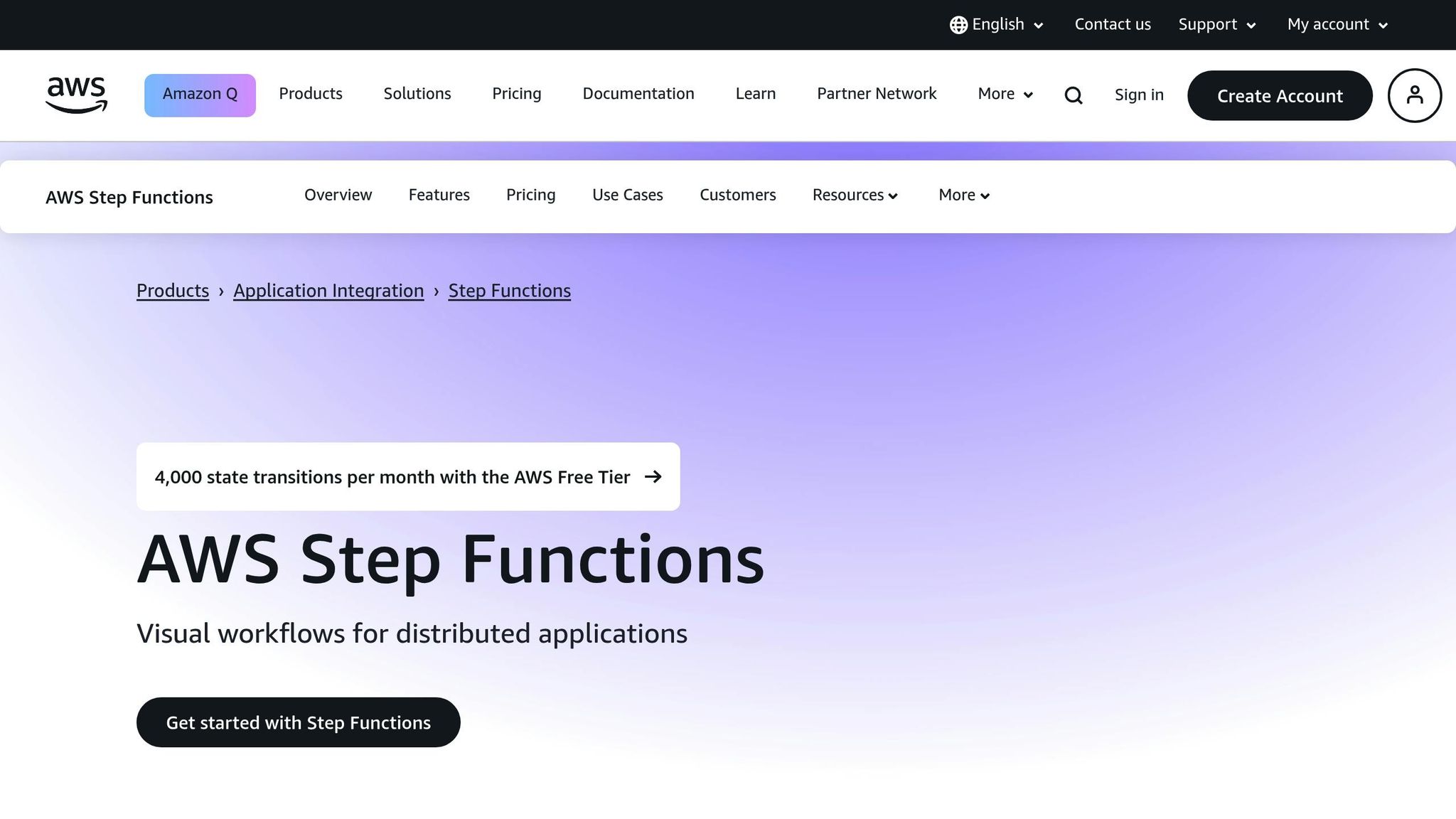Expand the My account menu
Image resolution: width=1456 pixels, height=819 pixels.
pos(1337,25)
